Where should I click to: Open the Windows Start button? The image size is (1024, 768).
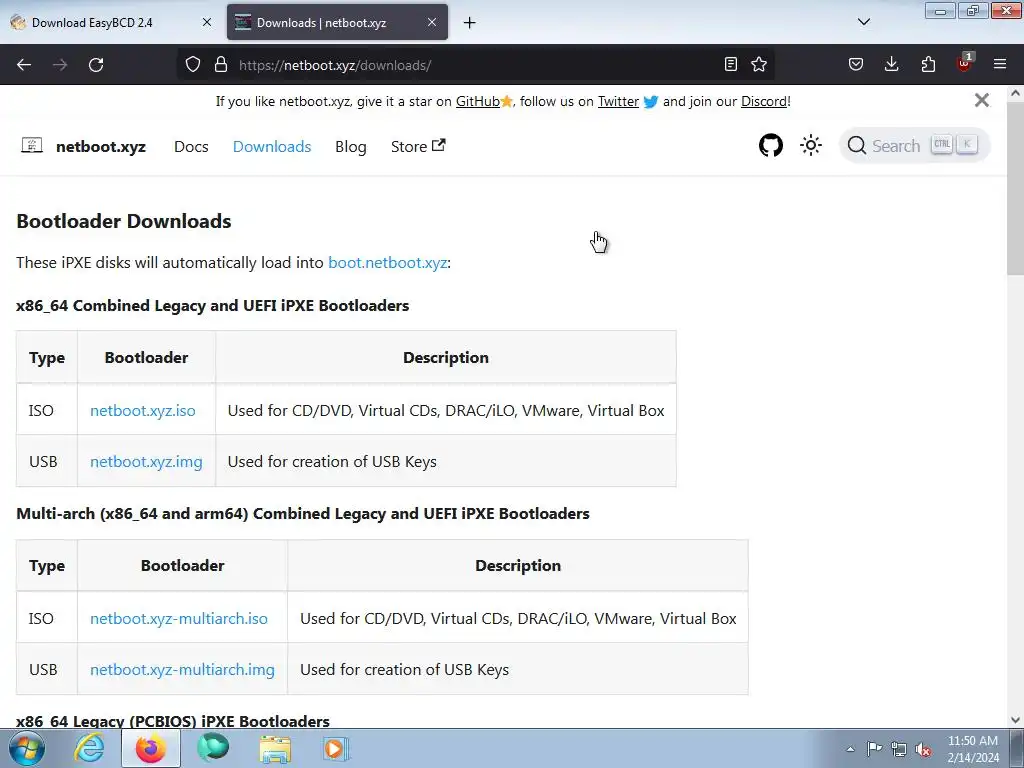(x=27, y=748)
